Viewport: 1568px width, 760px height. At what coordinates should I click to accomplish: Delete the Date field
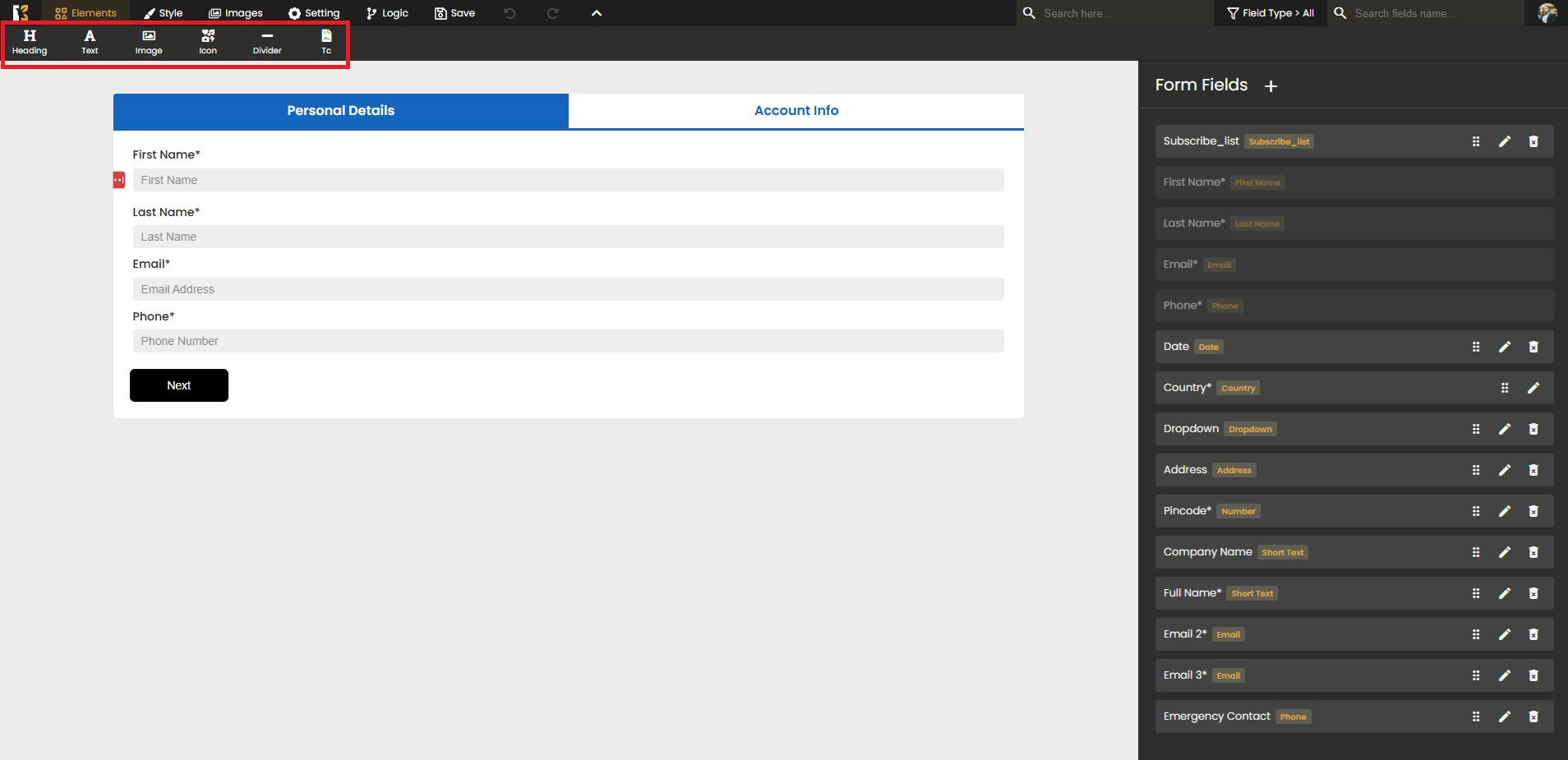click(1533, 347)
